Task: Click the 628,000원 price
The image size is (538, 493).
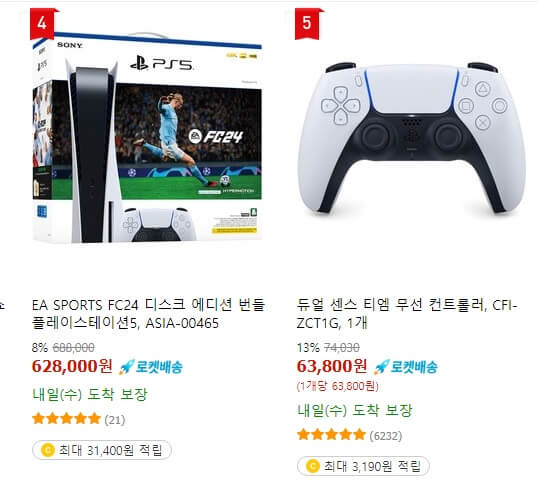Action: (72, 366)
